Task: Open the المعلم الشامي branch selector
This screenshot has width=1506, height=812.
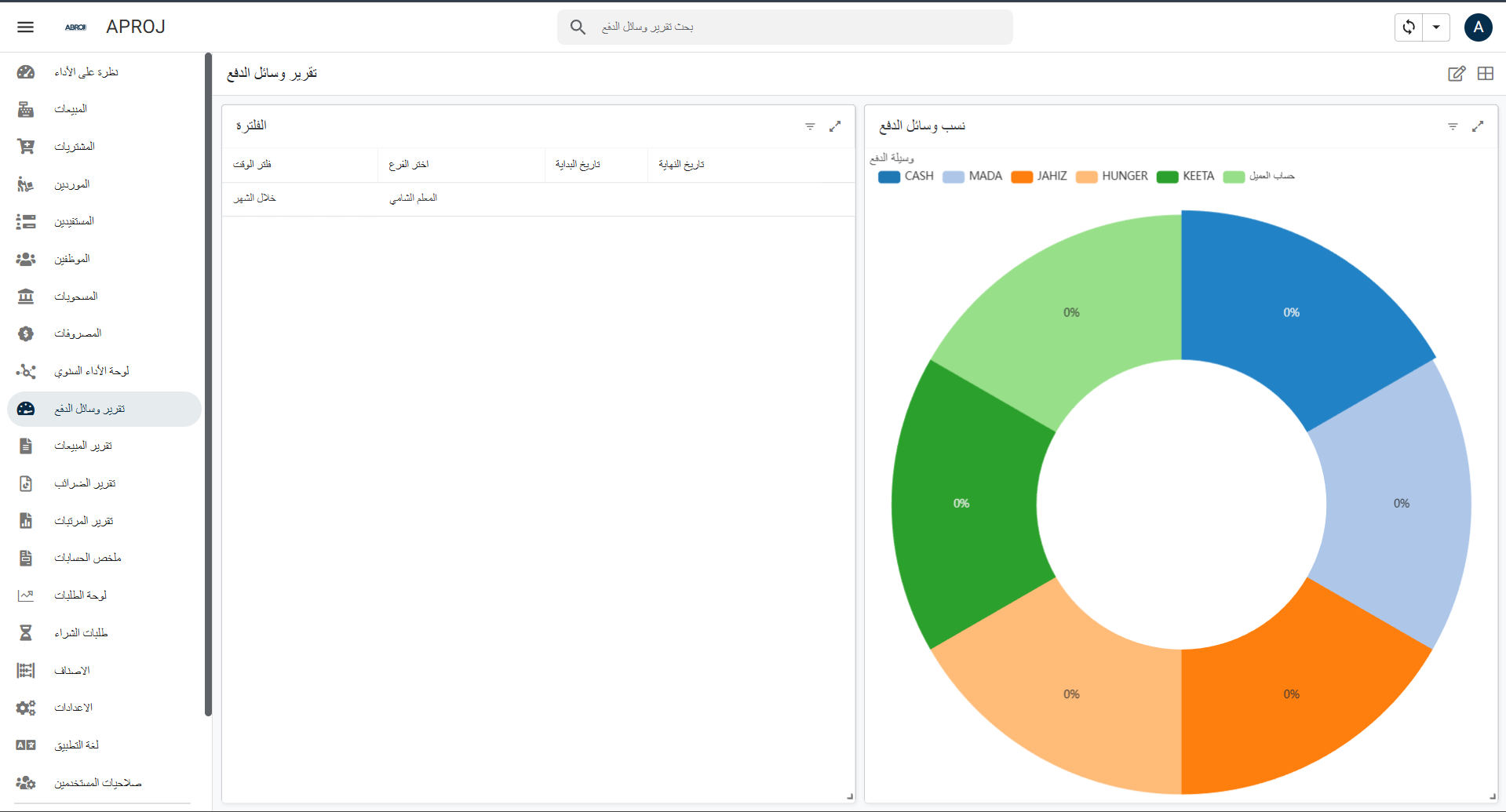Action: coord(414,198)
